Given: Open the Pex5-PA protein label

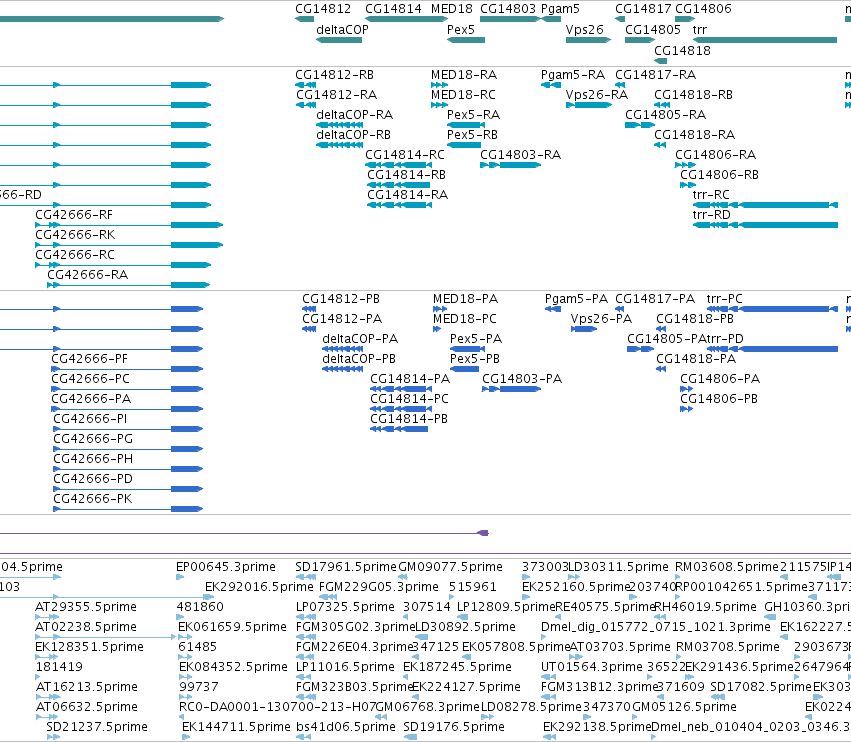Looking at the screenshot, I should tap(476, 339).
